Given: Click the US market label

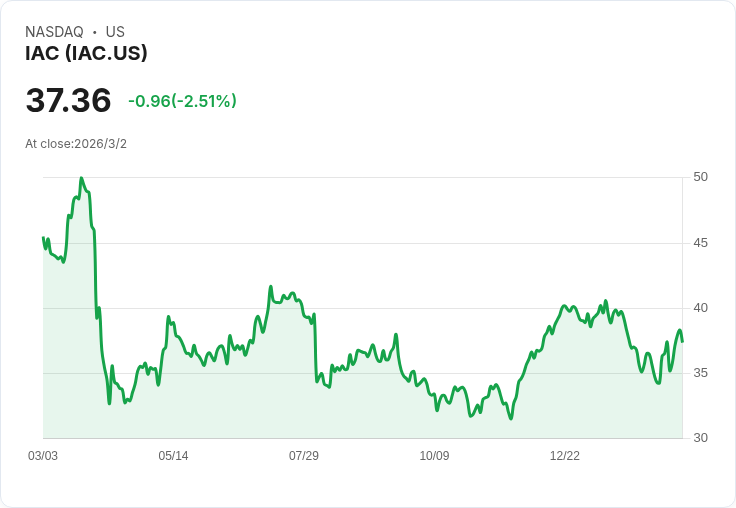Looking at the screenshot, I should tap(115, 32).
